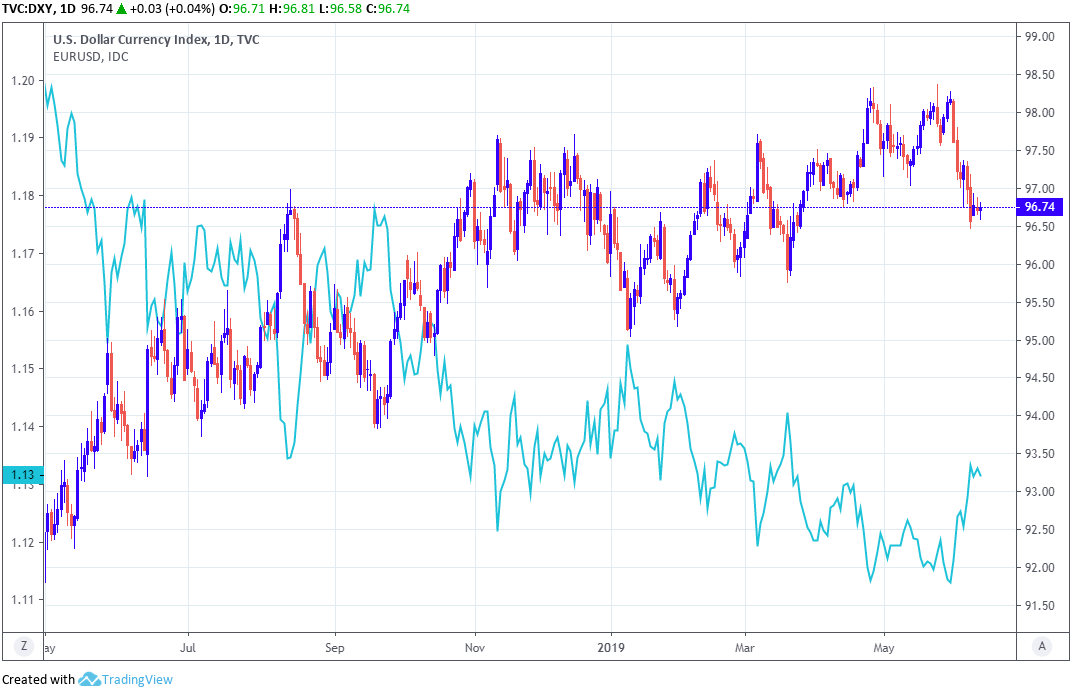1076x693 pixels.
Task: Click the 2019 marker on time axis
Action: 609,647
